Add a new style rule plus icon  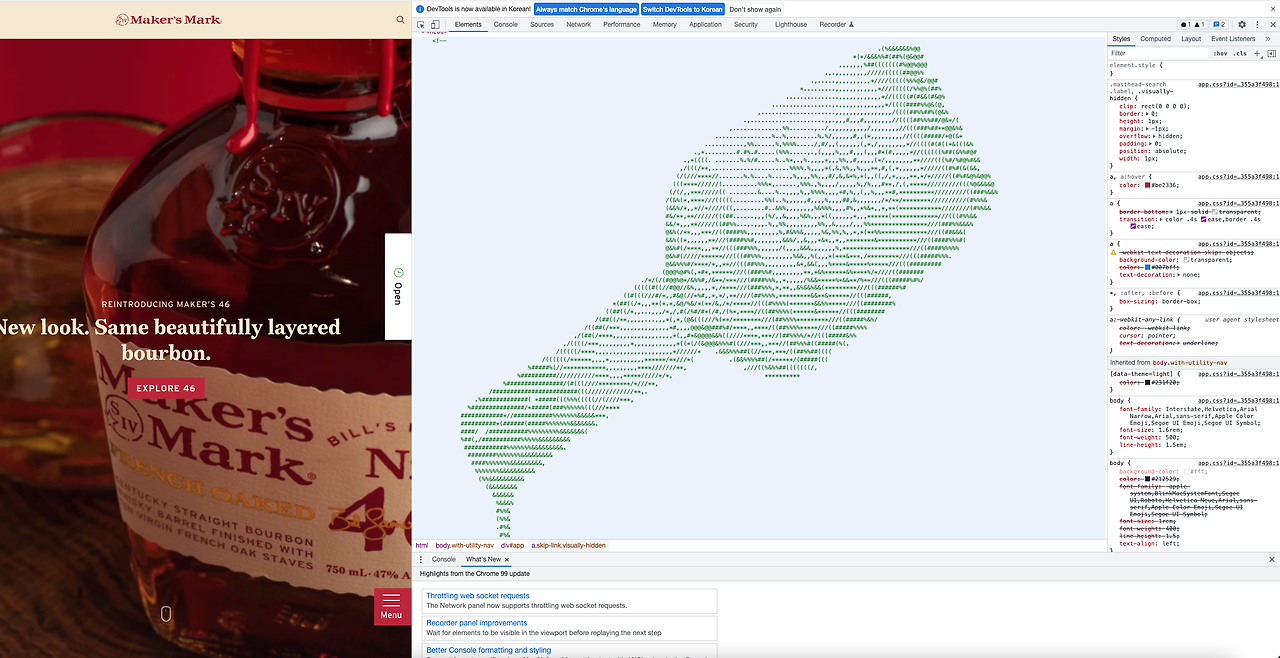[x=1257, y=53]
